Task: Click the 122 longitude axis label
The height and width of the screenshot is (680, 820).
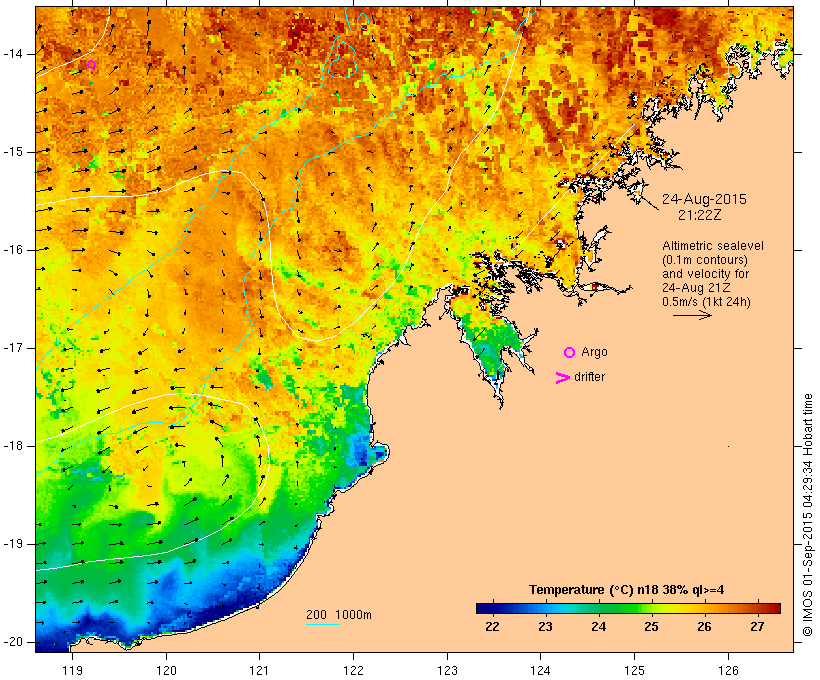Action: coord(354,670)
